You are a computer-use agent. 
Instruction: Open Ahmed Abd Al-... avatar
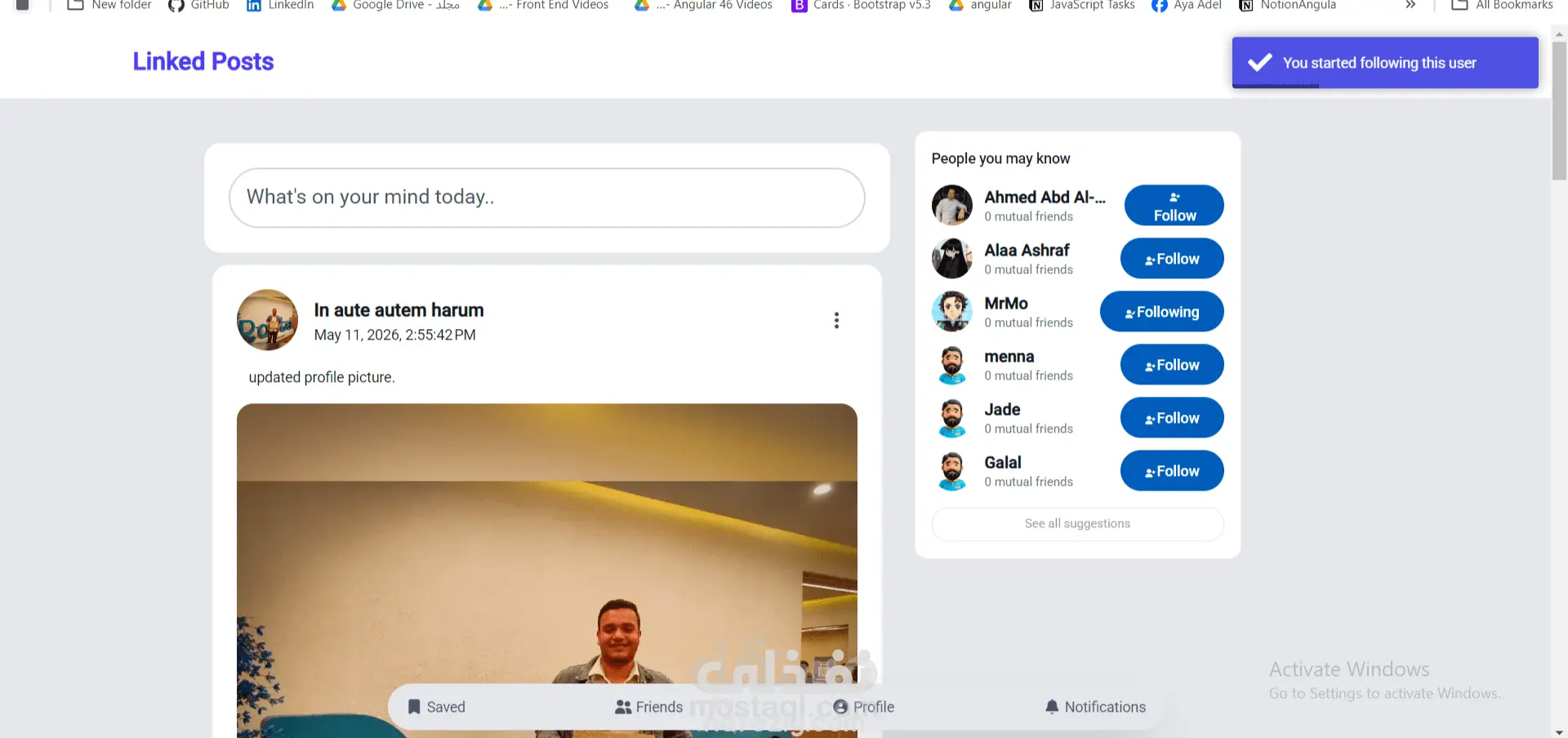(952, 206)
